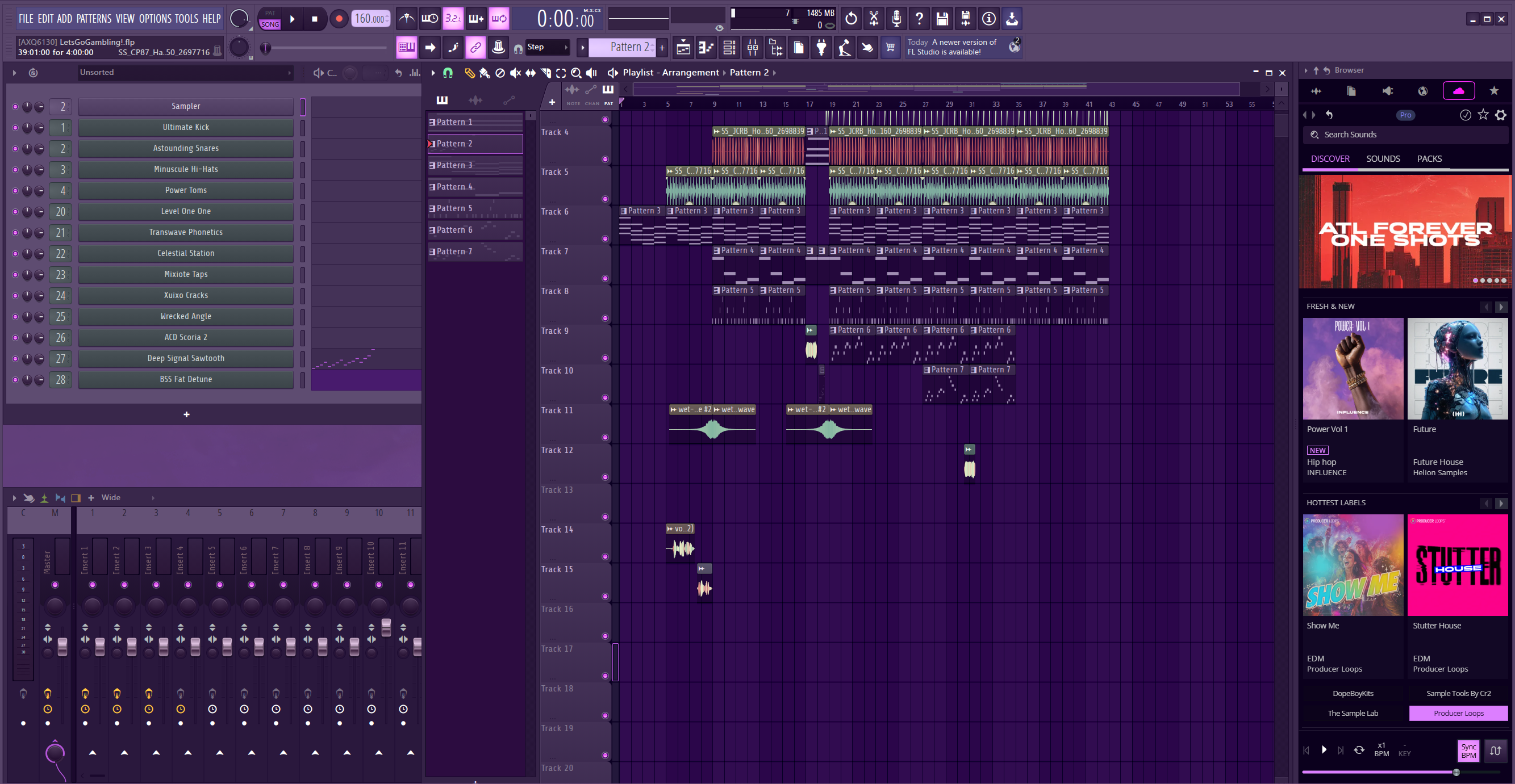Open the plugin picker plug icon
The image size is (1515, 784).
[821, 48]
